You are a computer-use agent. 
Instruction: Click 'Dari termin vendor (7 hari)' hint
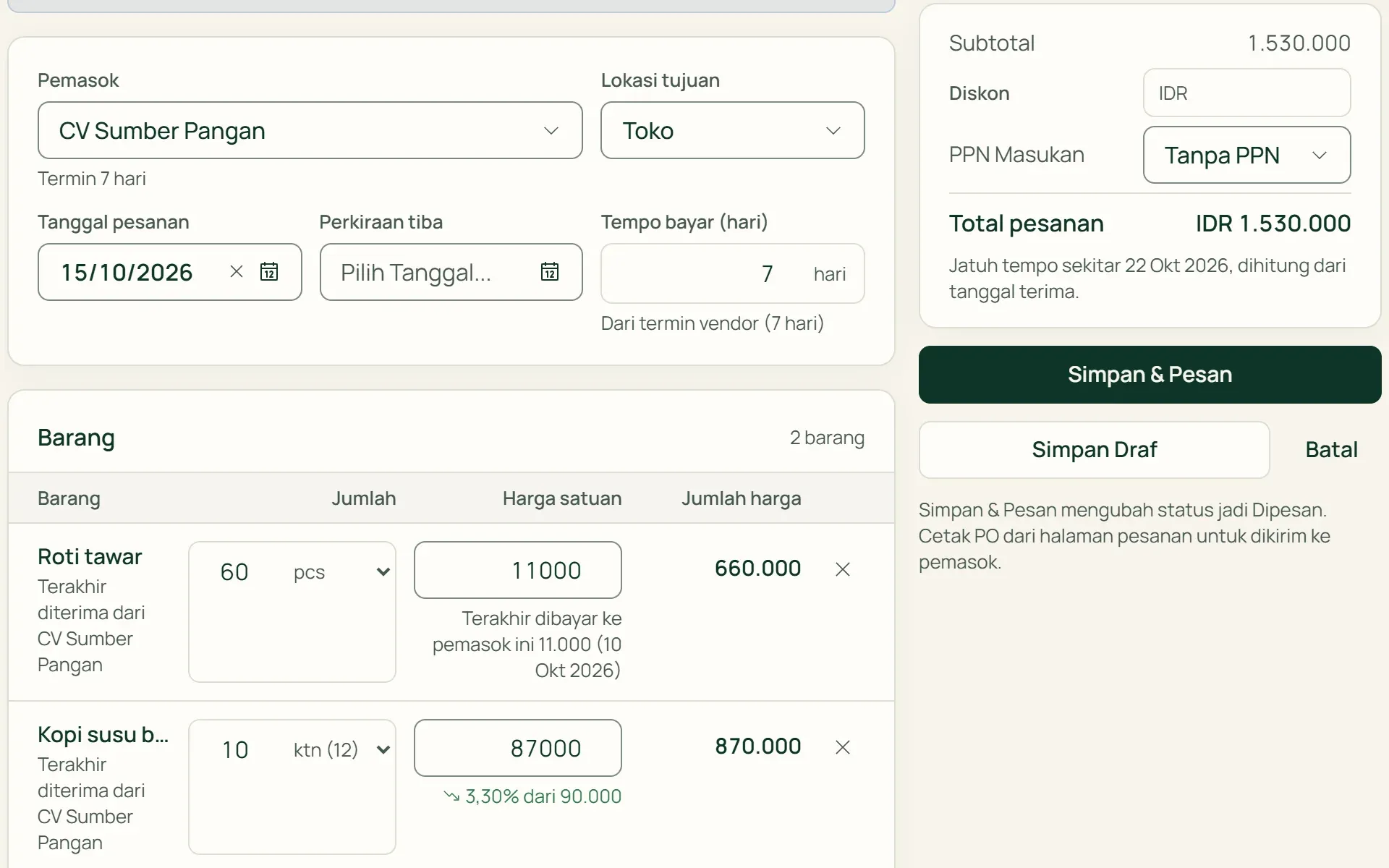(713, 323)
